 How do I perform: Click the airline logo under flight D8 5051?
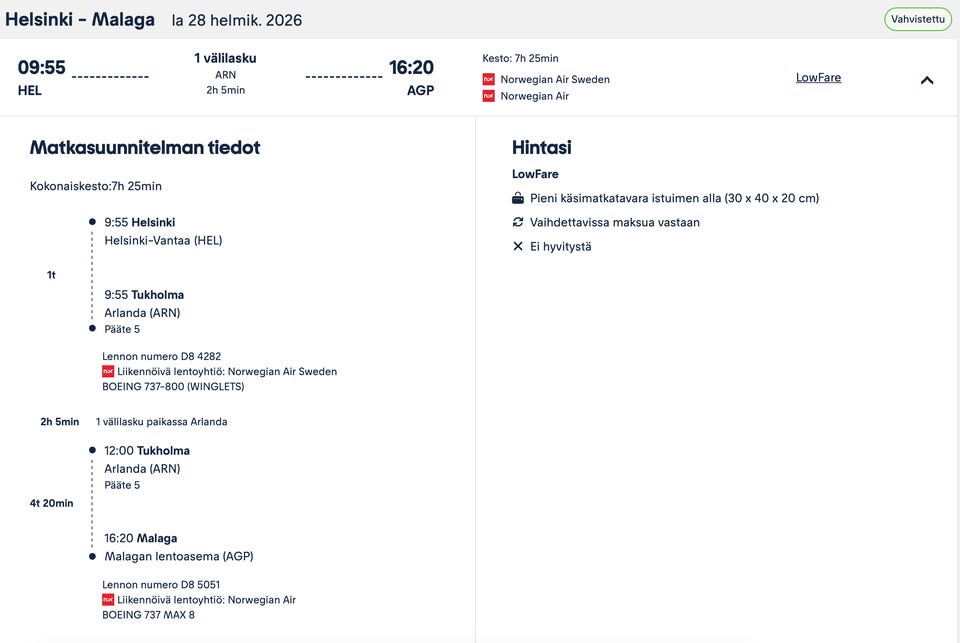(108, 600)
